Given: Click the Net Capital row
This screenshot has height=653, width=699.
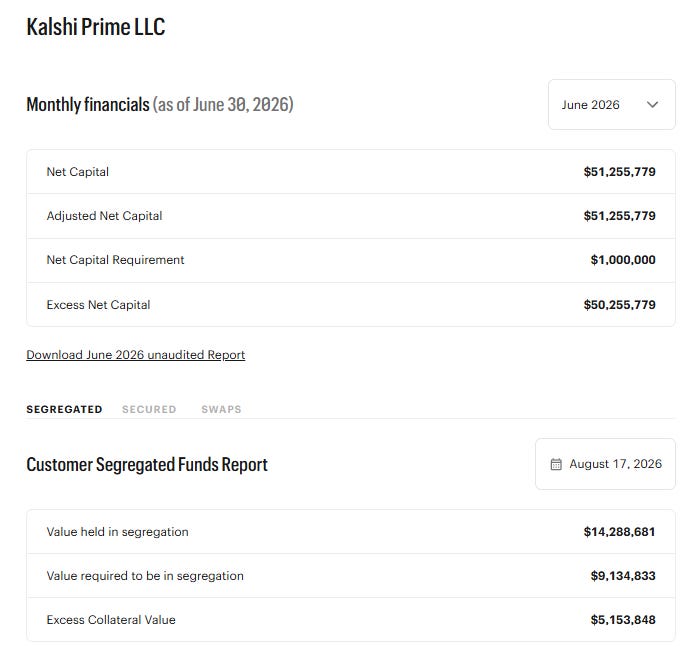Looking at the screenshot, I should point(351,172).
